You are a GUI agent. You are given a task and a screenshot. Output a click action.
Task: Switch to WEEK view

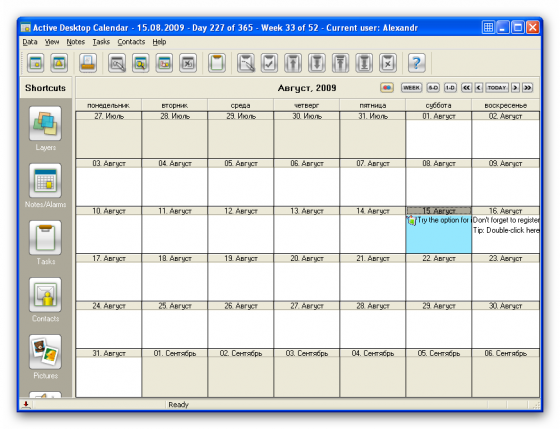411,88
